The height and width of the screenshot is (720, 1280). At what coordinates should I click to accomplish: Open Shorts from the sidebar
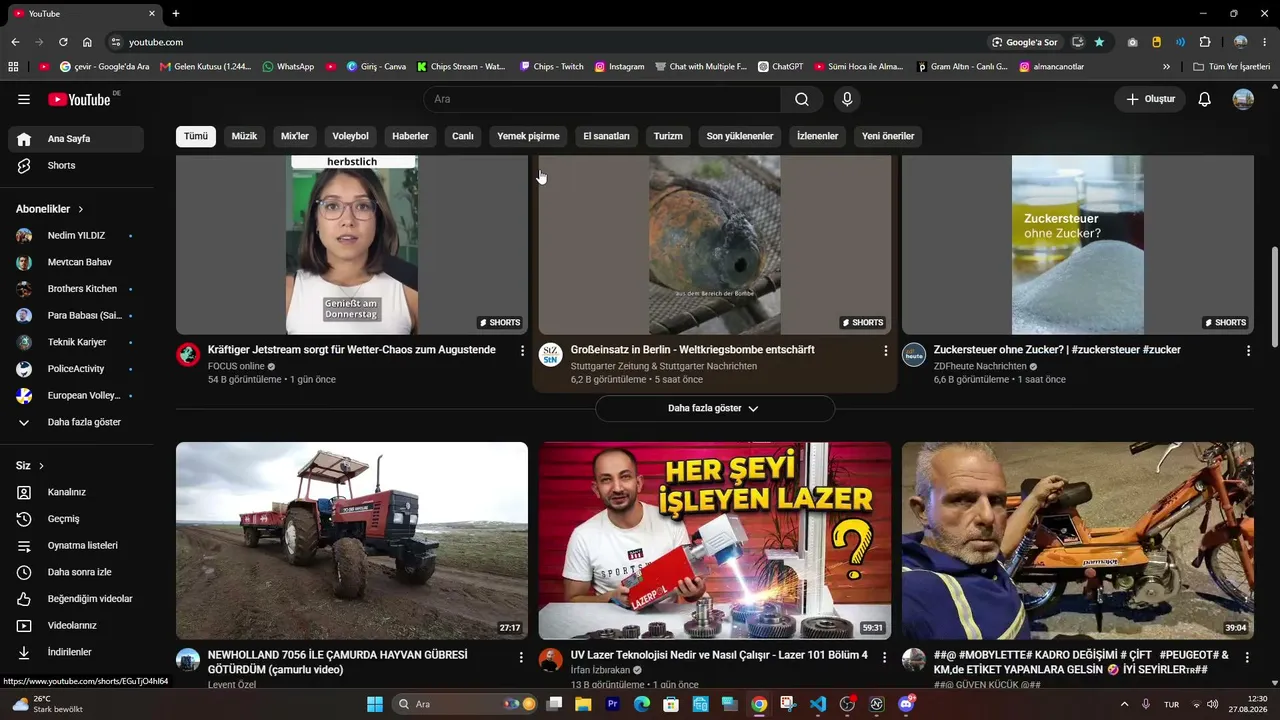76,165
